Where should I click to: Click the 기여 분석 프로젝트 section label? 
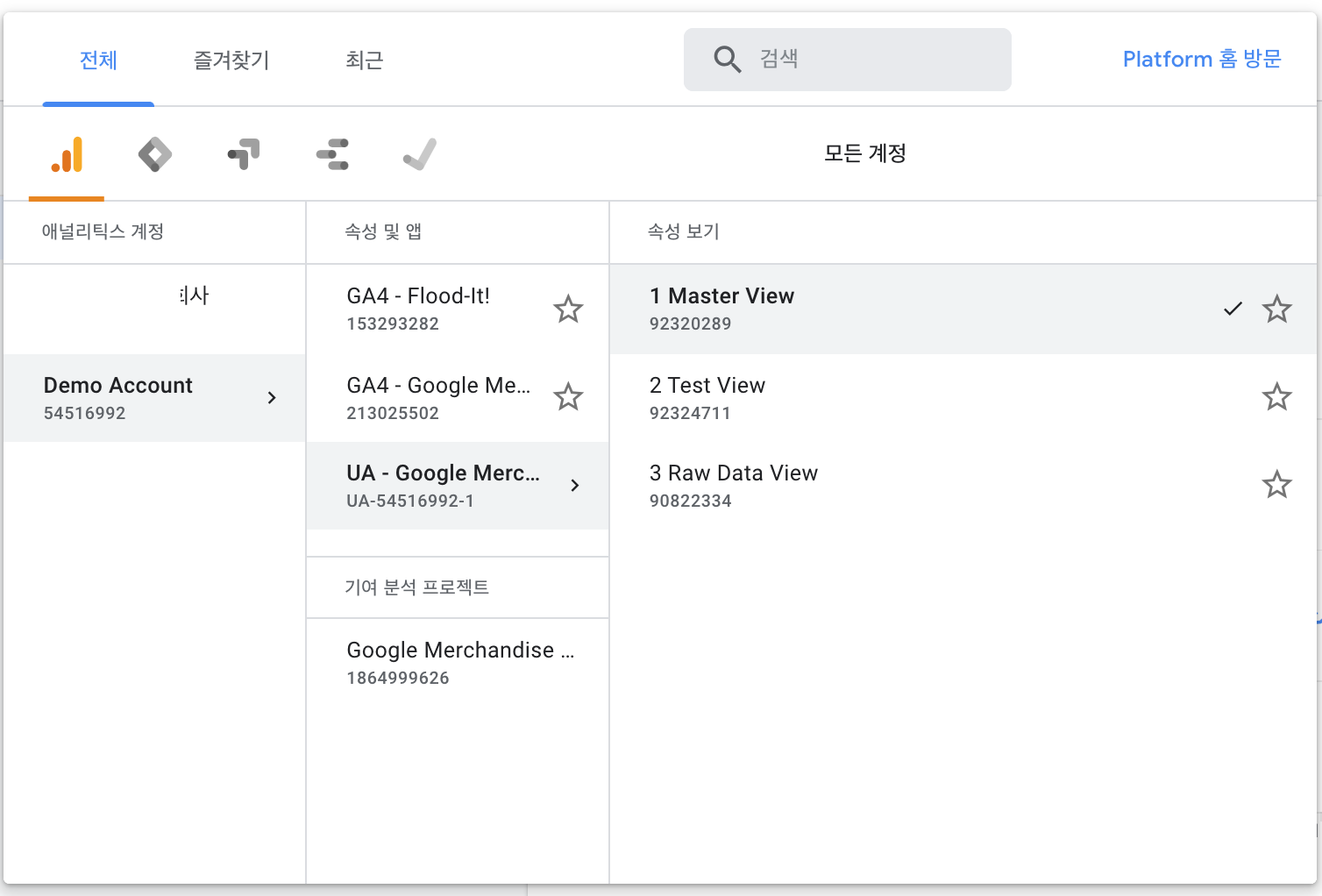pyautogui.click(x=417, y=587)
